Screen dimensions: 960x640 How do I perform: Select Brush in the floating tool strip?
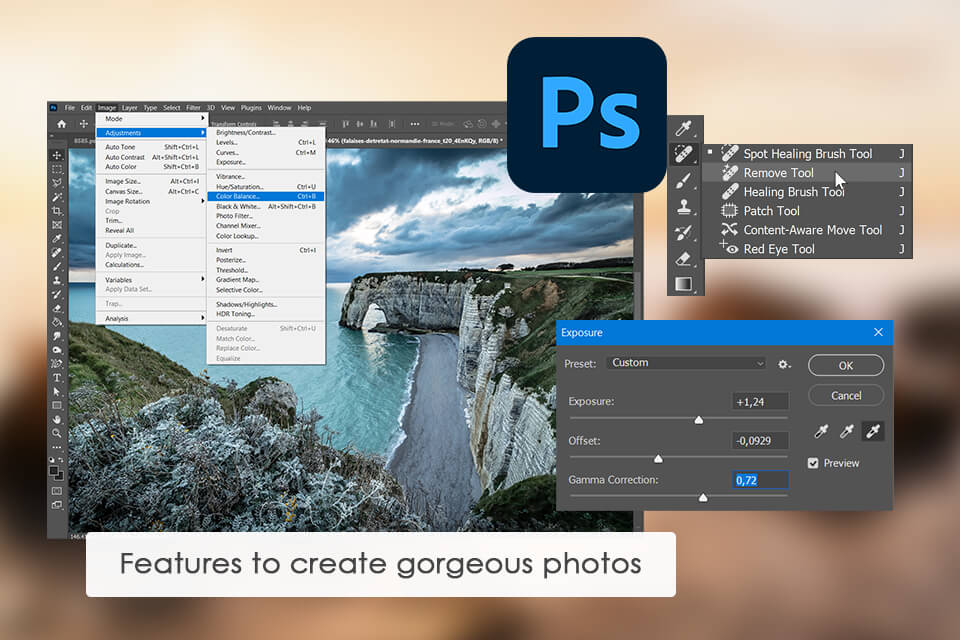pyautogui.click(x=684, y=181)
